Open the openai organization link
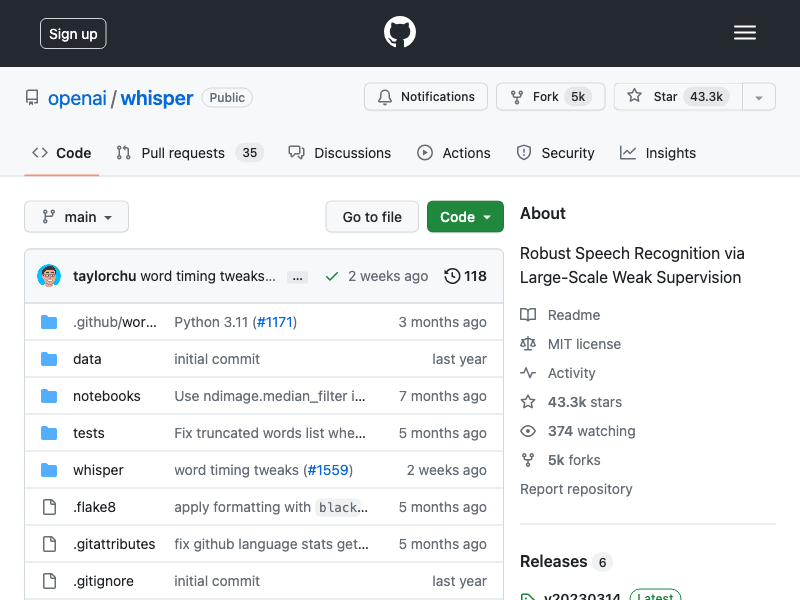Viewport: 800px width, 600px height. [77, 98]
